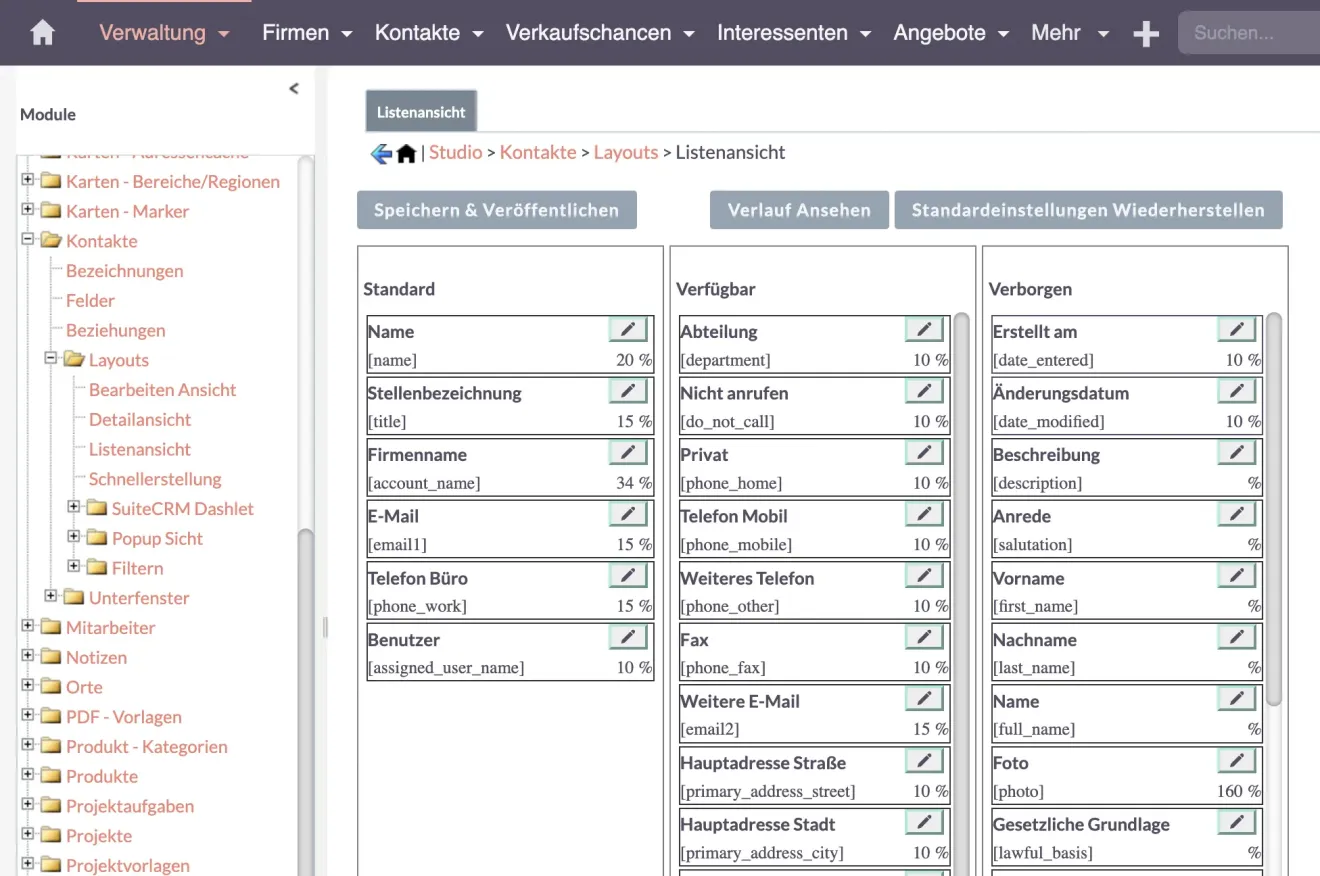
Task: Expand the Unterfenster tree node
Action: click(x=51, y=597)
